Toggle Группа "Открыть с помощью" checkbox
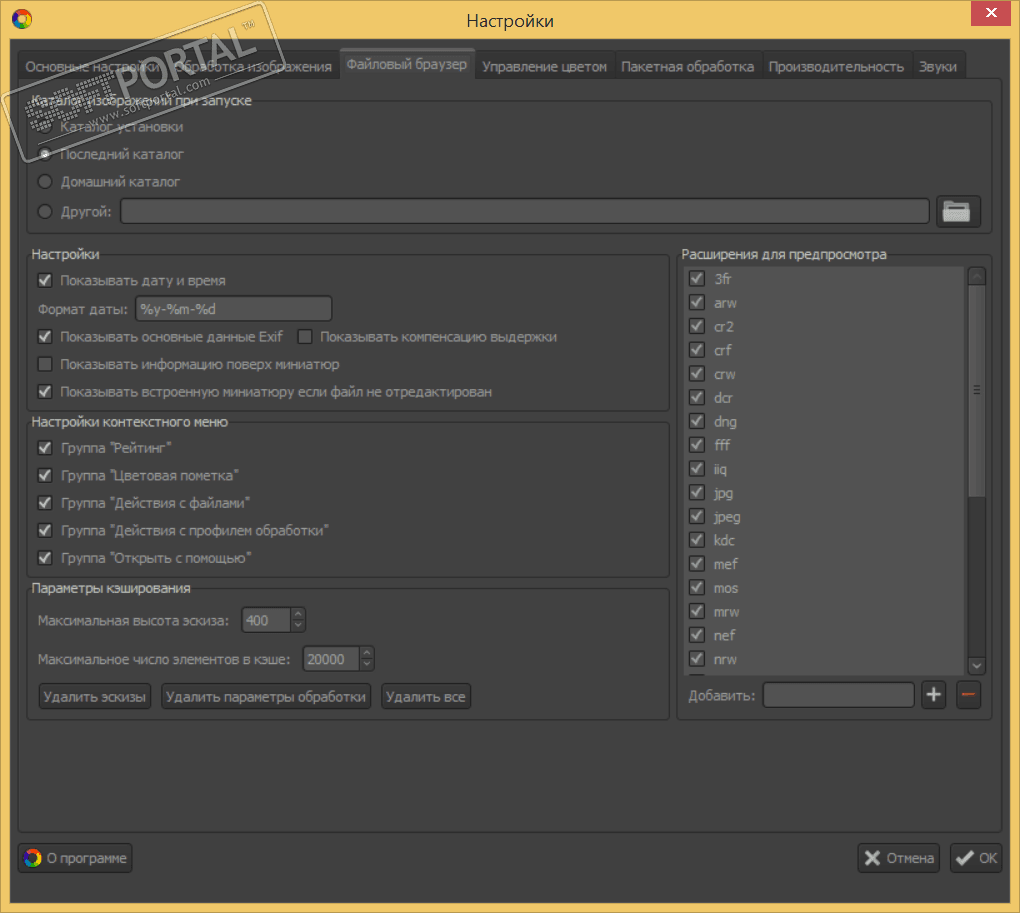 (x=45, y=558)
